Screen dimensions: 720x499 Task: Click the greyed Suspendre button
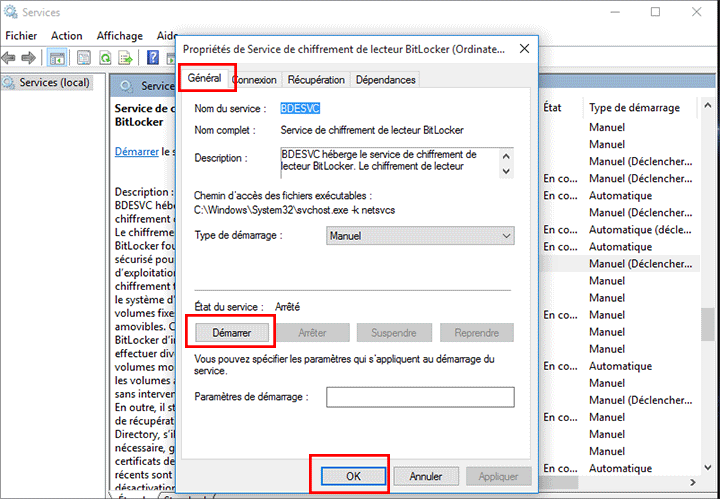394,333
